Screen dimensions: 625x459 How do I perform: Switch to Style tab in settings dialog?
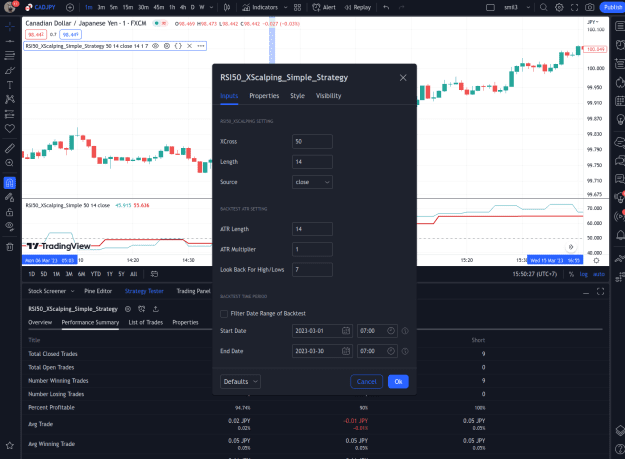pos(297,96)
